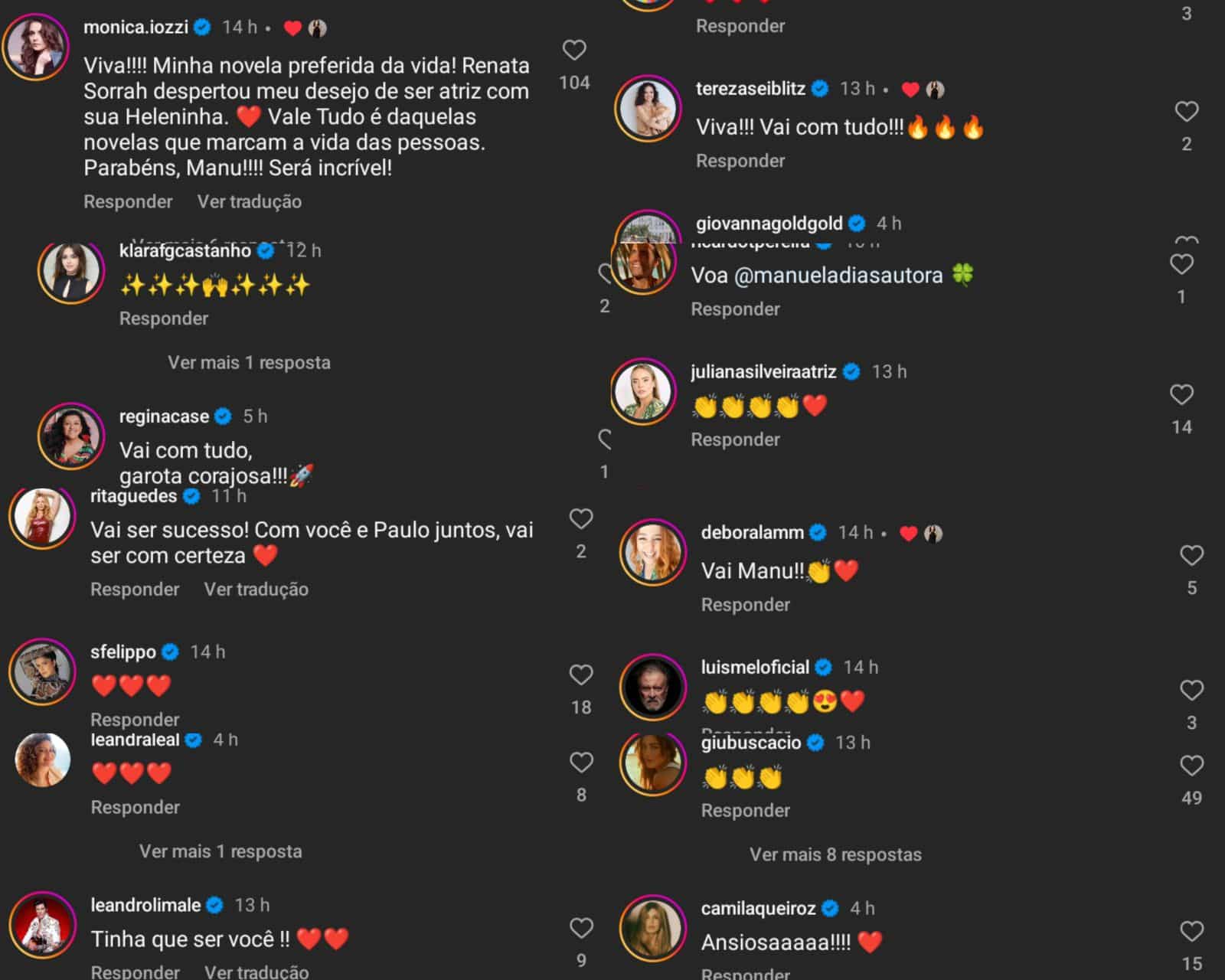Like terezaseiblitz's comment heart icon
The width and height of the screenshot is (1225, 980).
(x=1187, y=112)
